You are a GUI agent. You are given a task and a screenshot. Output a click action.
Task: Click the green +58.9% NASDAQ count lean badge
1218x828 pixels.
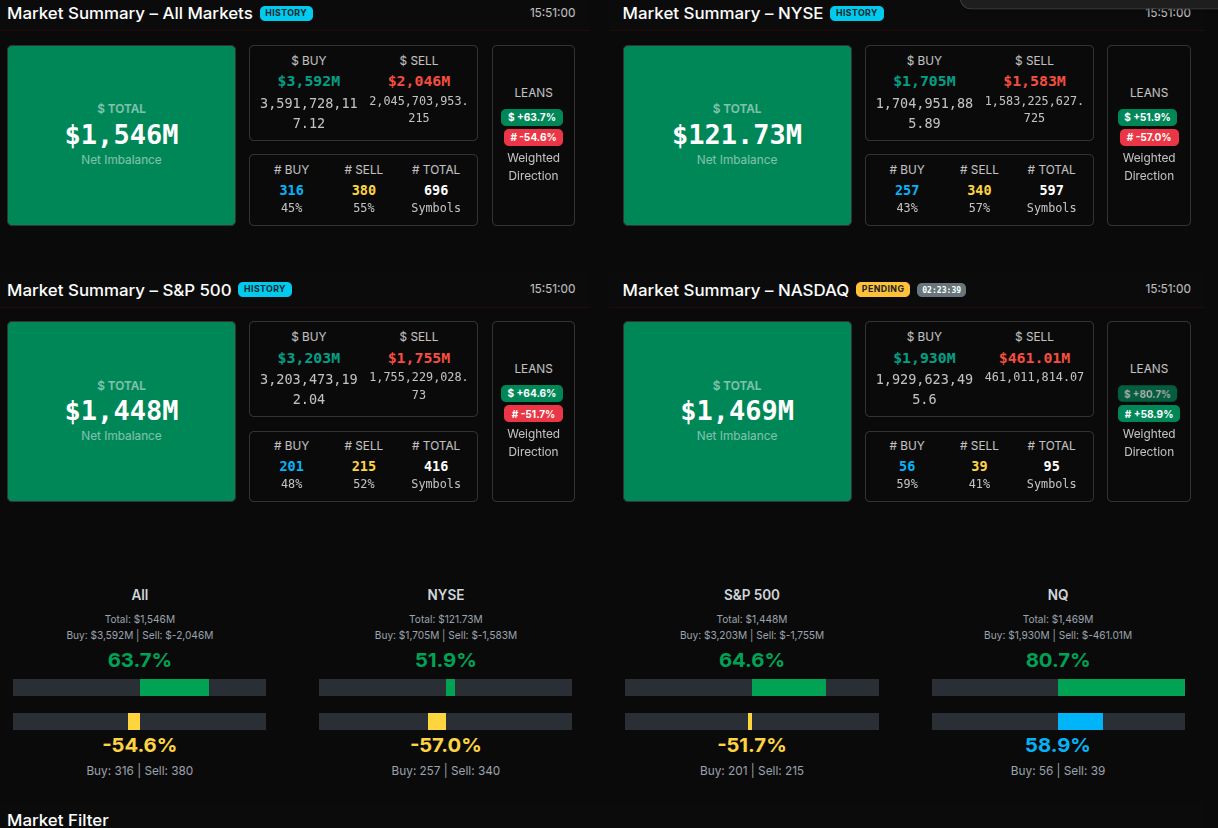click(x=1148, y=413)
